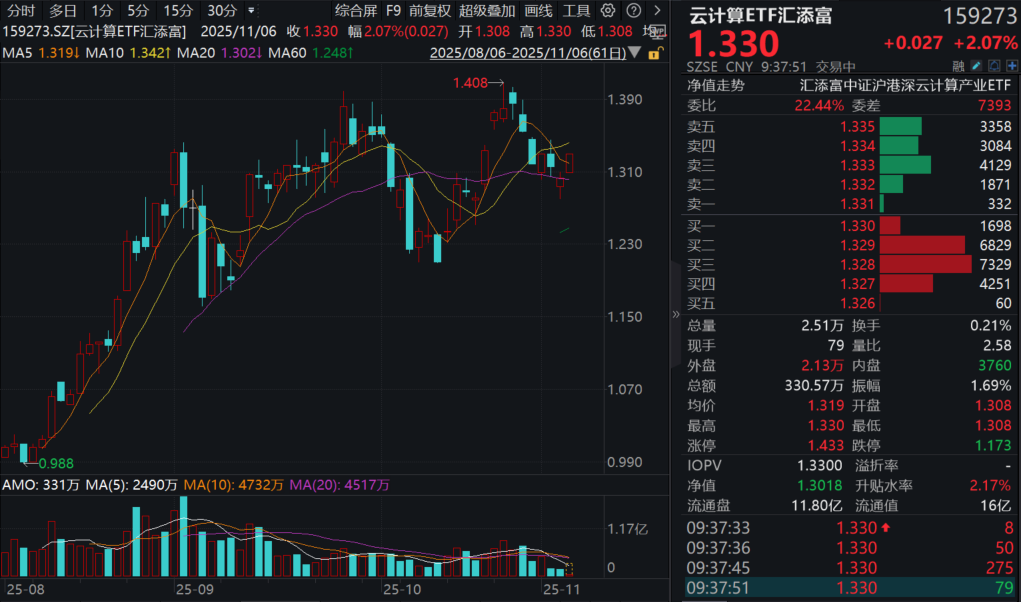This screenshot has width=1021, height=602.
Task: Click the > arrow to show more menu items
Action: [x=659, y=10]
